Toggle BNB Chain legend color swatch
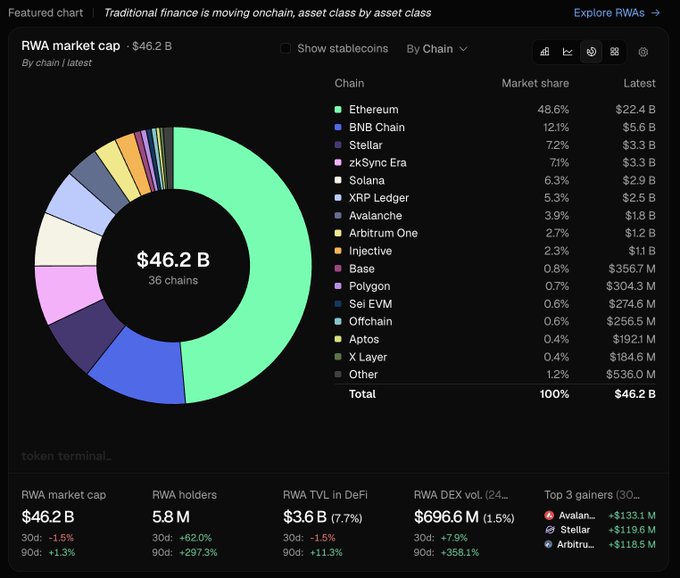Image resolution: width=680 pixels, height=578 pixels. (338, 127)
